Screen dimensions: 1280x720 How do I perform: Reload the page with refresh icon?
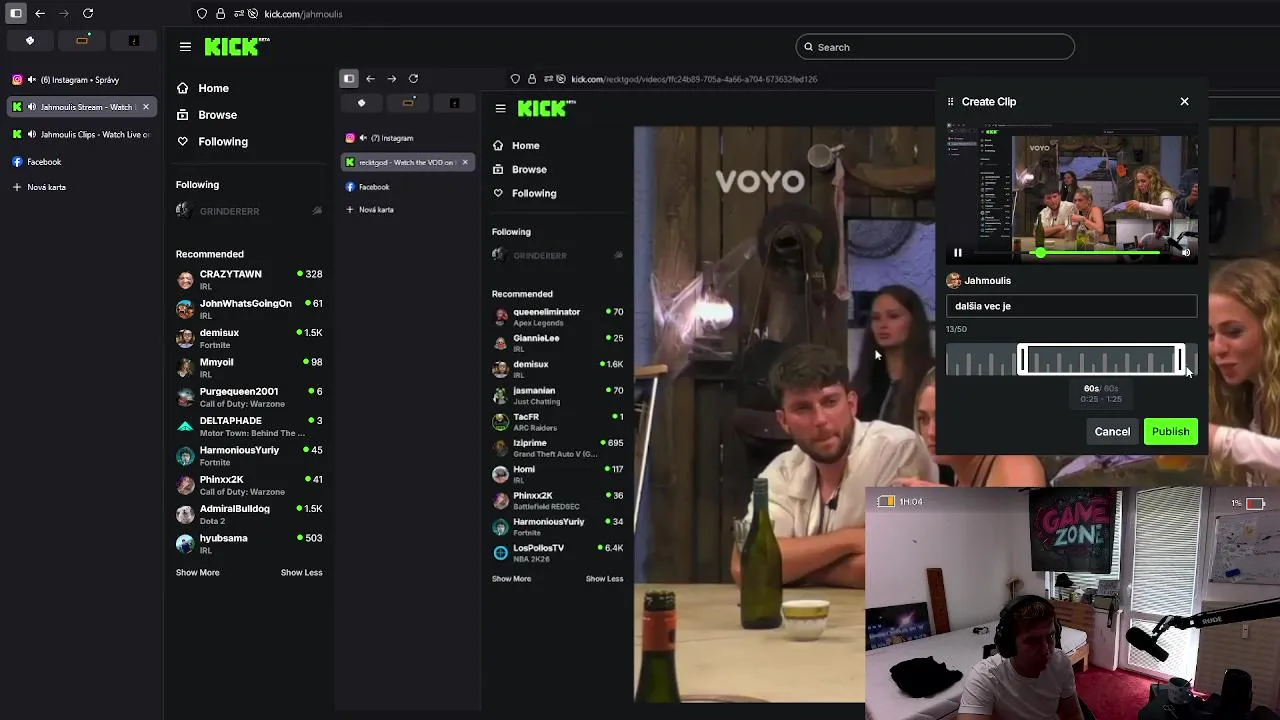pyautogui.click(x=88, y=13)
